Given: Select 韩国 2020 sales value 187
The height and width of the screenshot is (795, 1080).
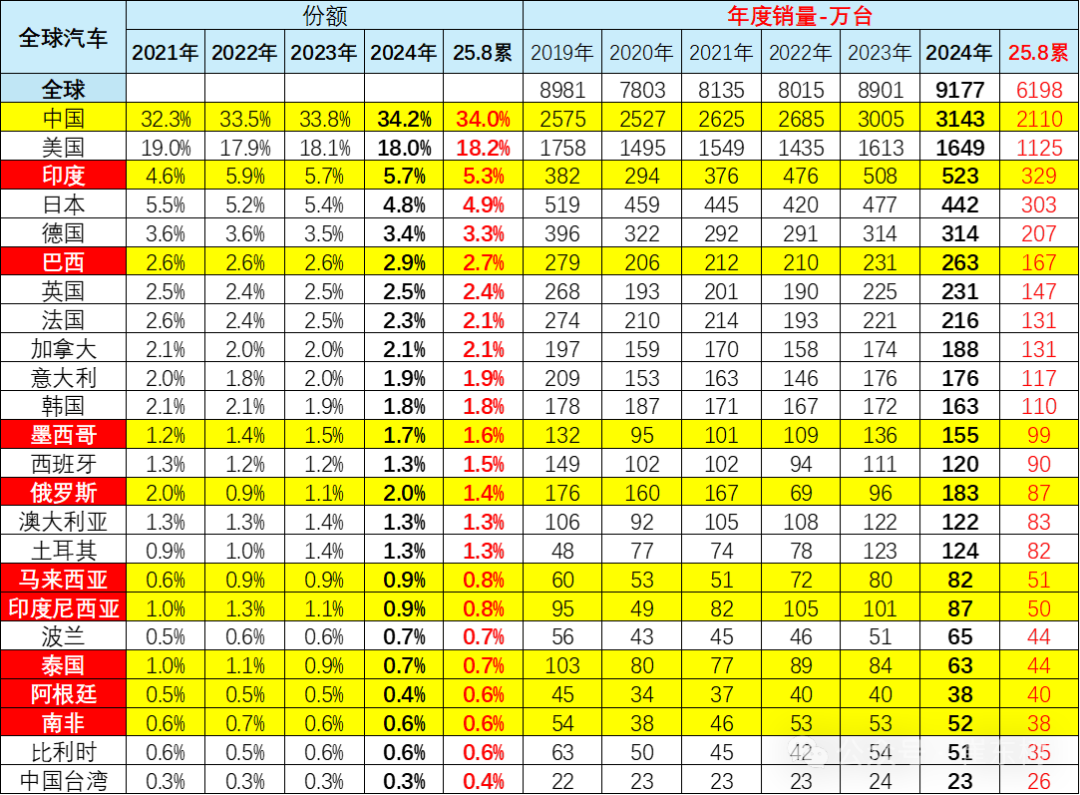Looking at the screenshot, I should (x=641, y=406).
